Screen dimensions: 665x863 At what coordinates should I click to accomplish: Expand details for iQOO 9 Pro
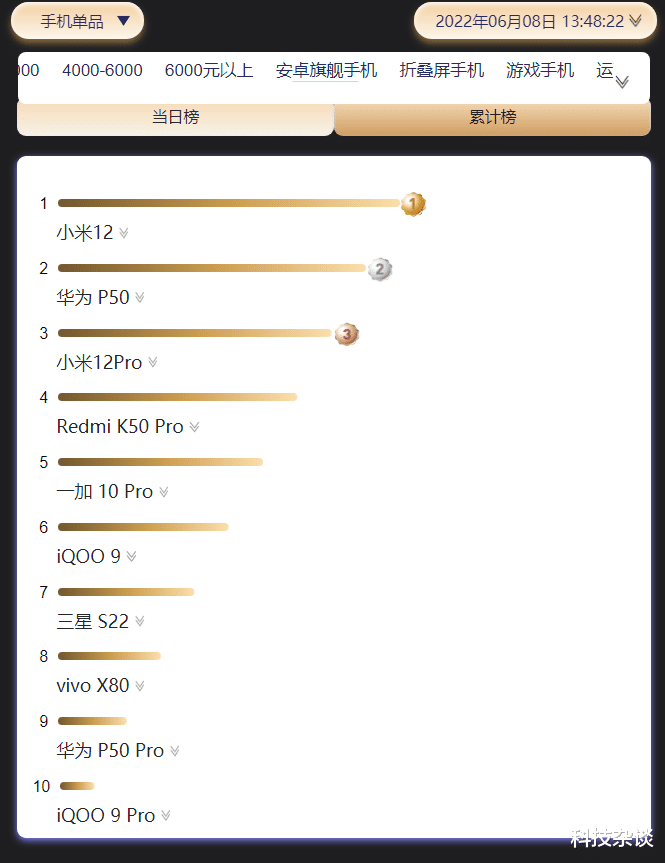pos(166,817)
